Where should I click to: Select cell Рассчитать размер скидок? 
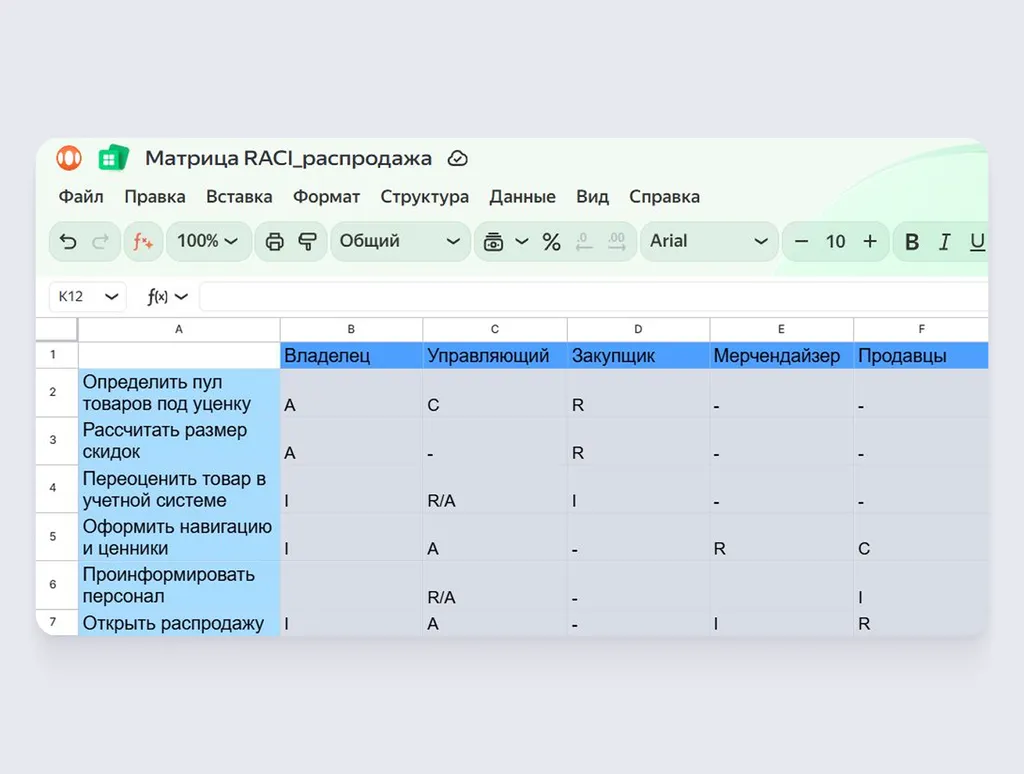179,441
